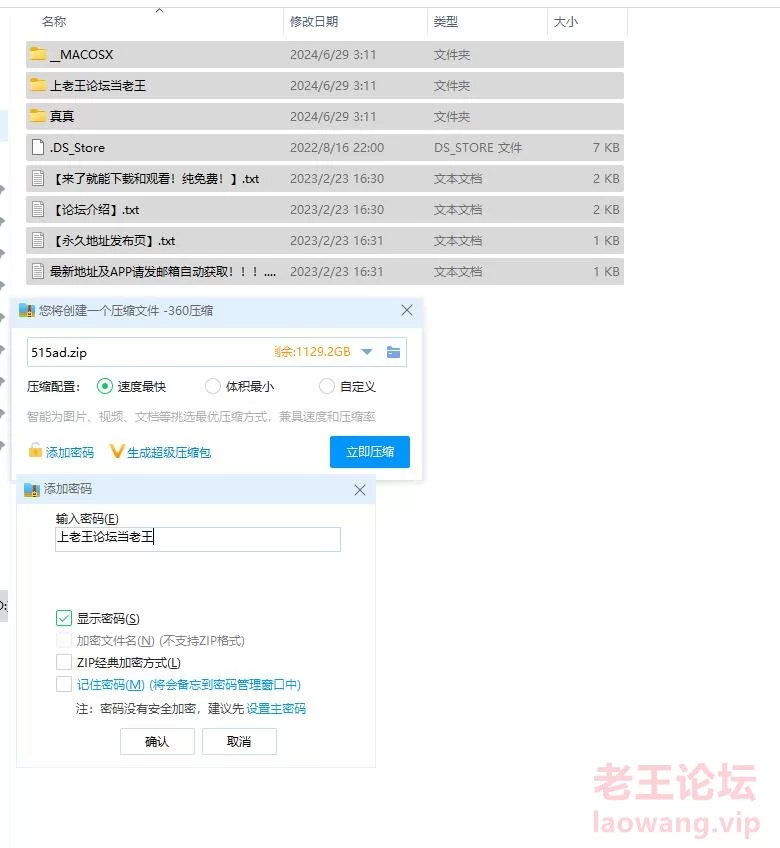Click the 立即压缩 button
The width and height of the screenshot is (780, 848).
click(x=370, y=452)
